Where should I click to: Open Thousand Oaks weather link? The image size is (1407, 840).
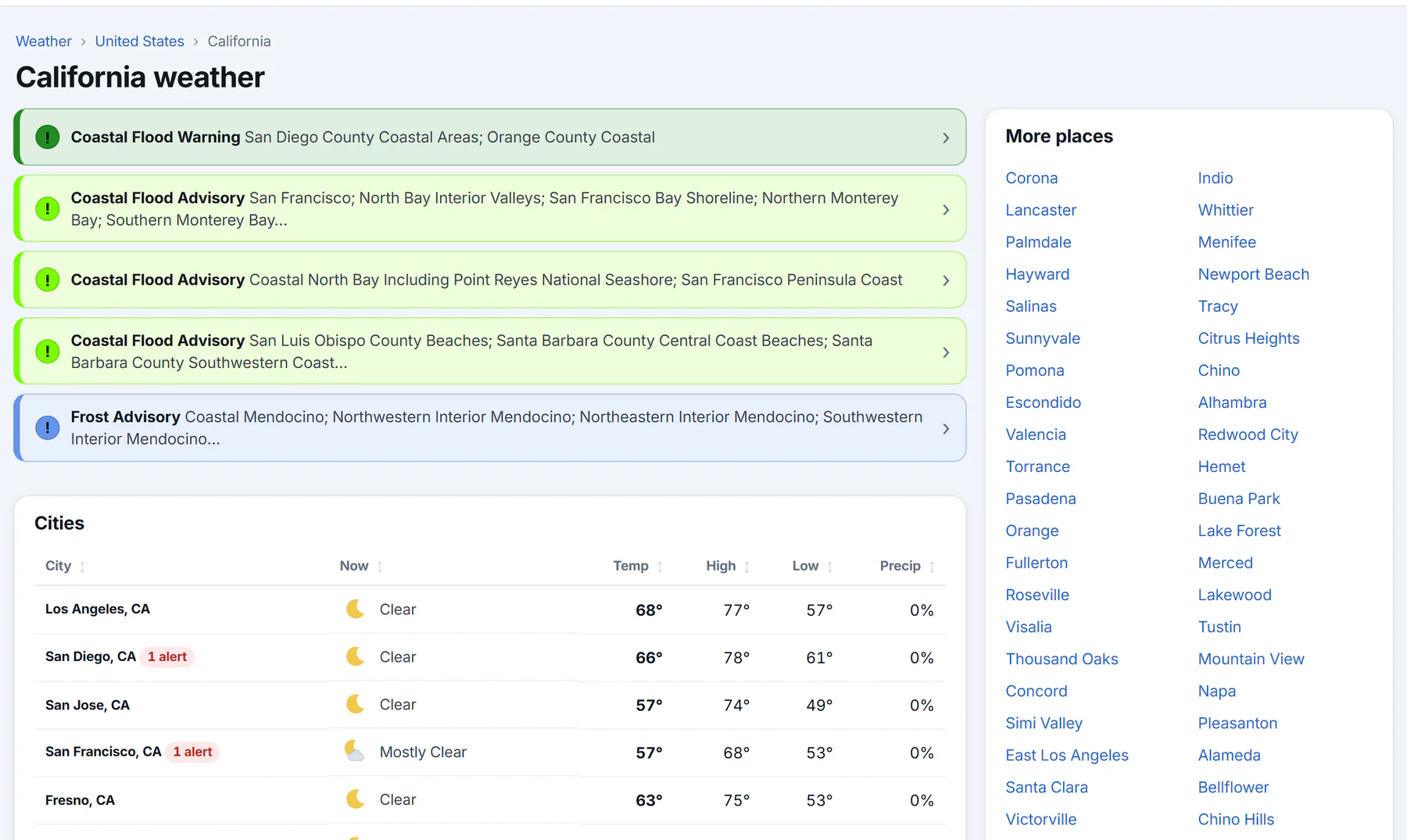tap(1062, 659)
